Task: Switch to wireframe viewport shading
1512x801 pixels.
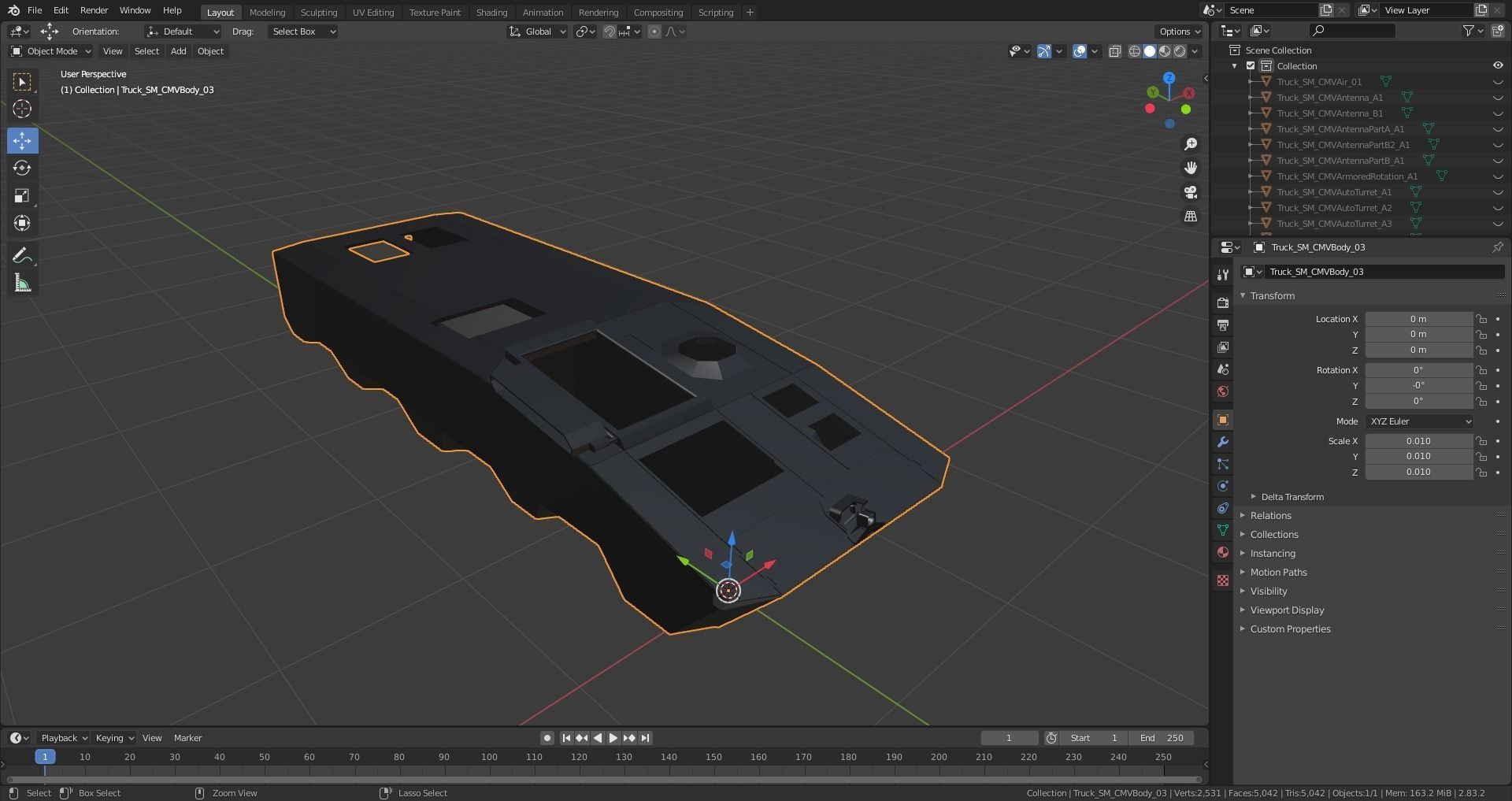Action: click(x=1135, y=51)
